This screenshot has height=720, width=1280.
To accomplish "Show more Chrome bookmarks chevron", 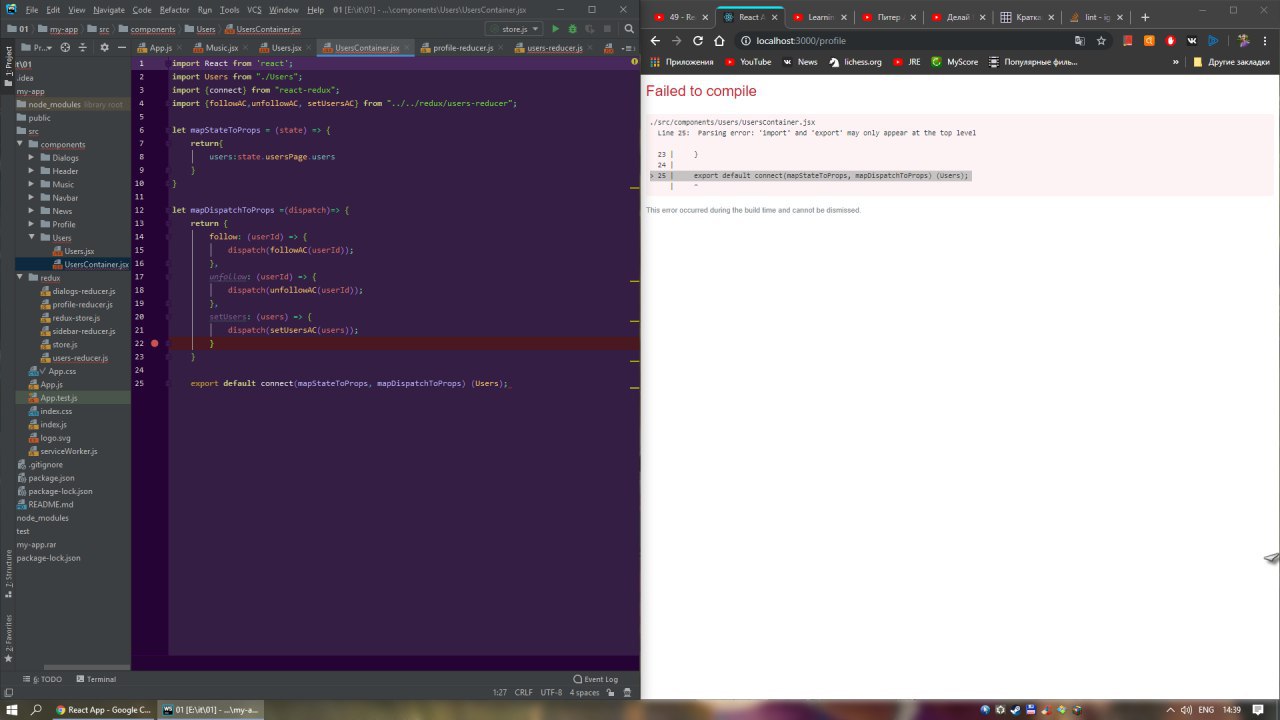I will (1176, 62).
